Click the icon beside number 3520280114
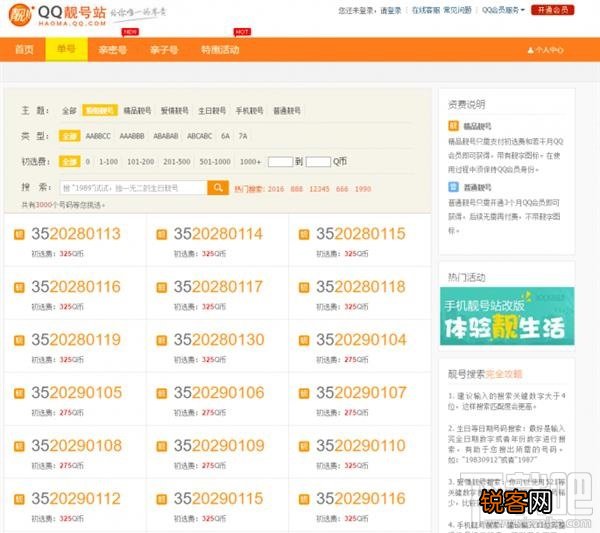Image resolution: width=600 pixels, height=533 pixels. point(161,234)
